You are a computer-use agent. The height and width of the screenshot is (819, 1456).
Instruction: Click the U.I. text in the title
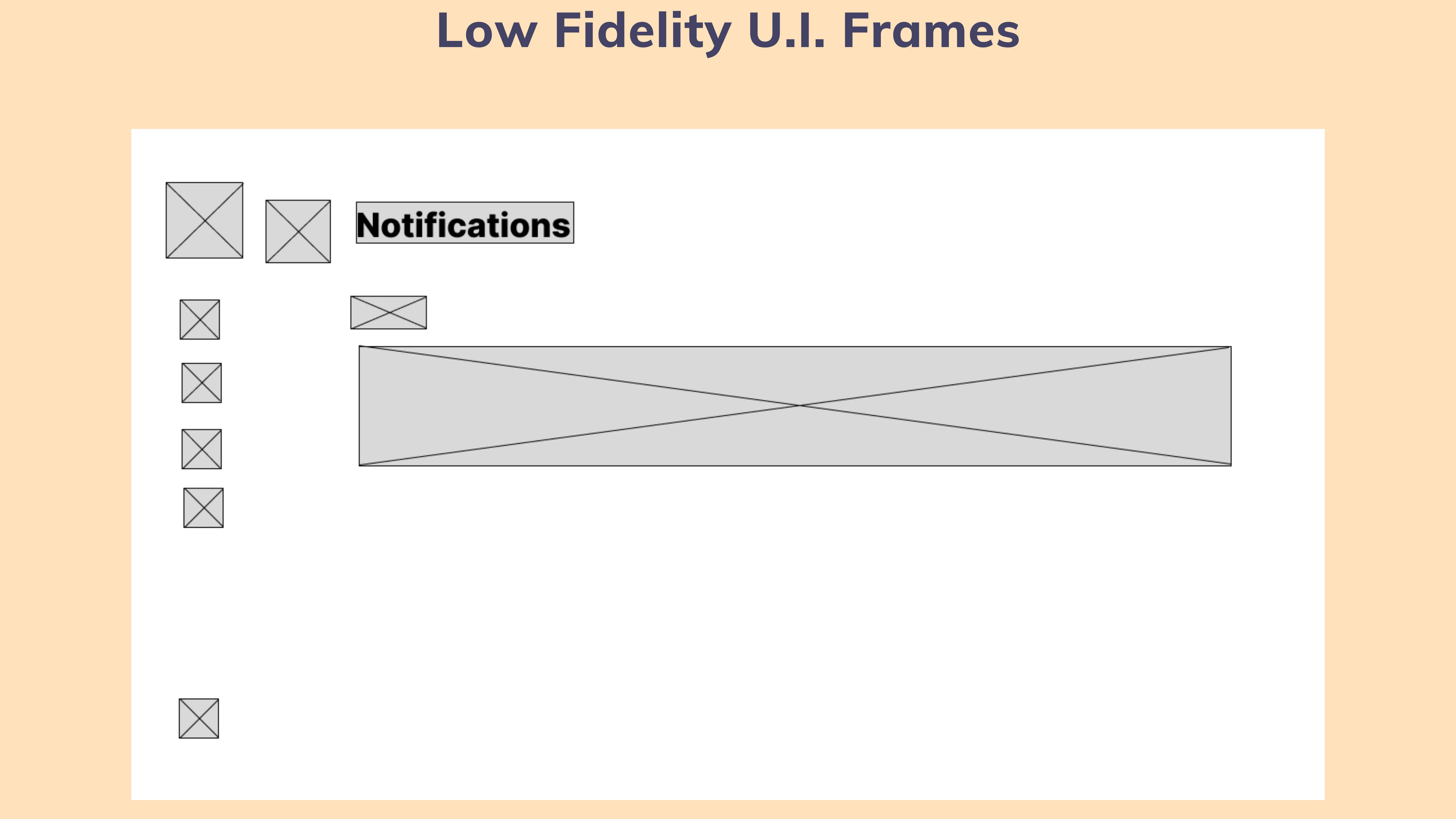[x=786, y=31]
